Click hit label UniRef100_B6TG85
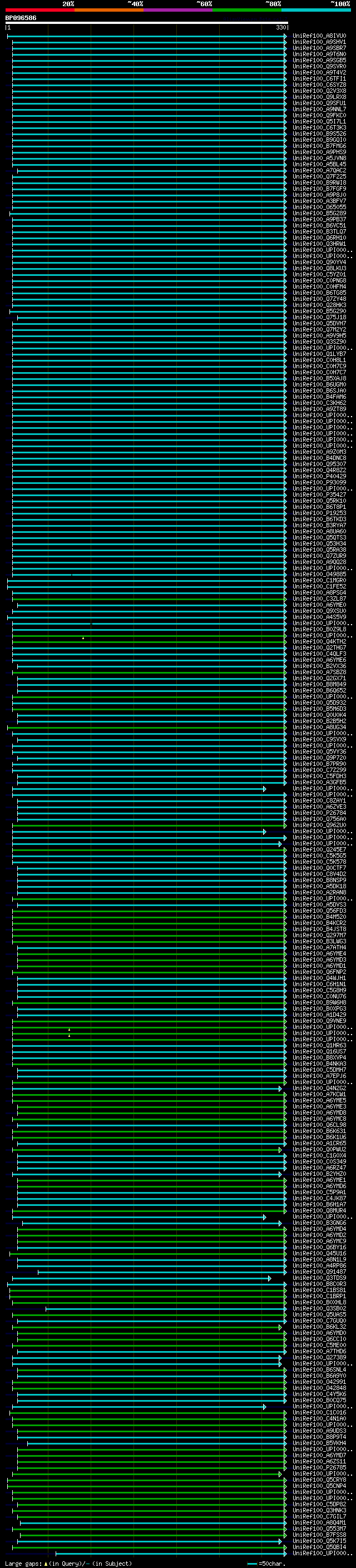The height and width of the screenshot is (1568, 356). pyautogui.click(x=319, y=293)
